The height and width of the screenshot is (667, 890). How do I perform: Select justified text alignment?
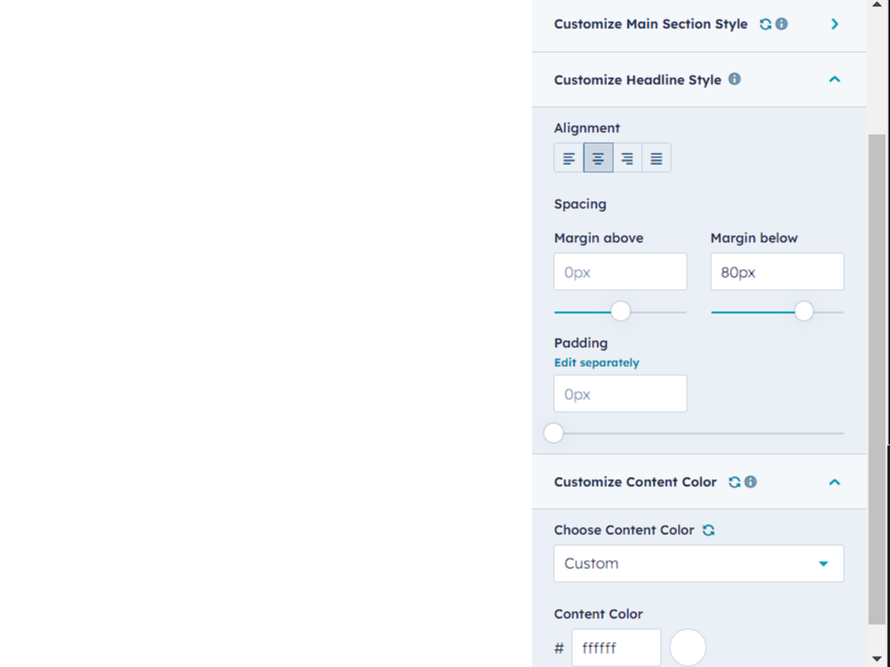(x=655, y=157)
